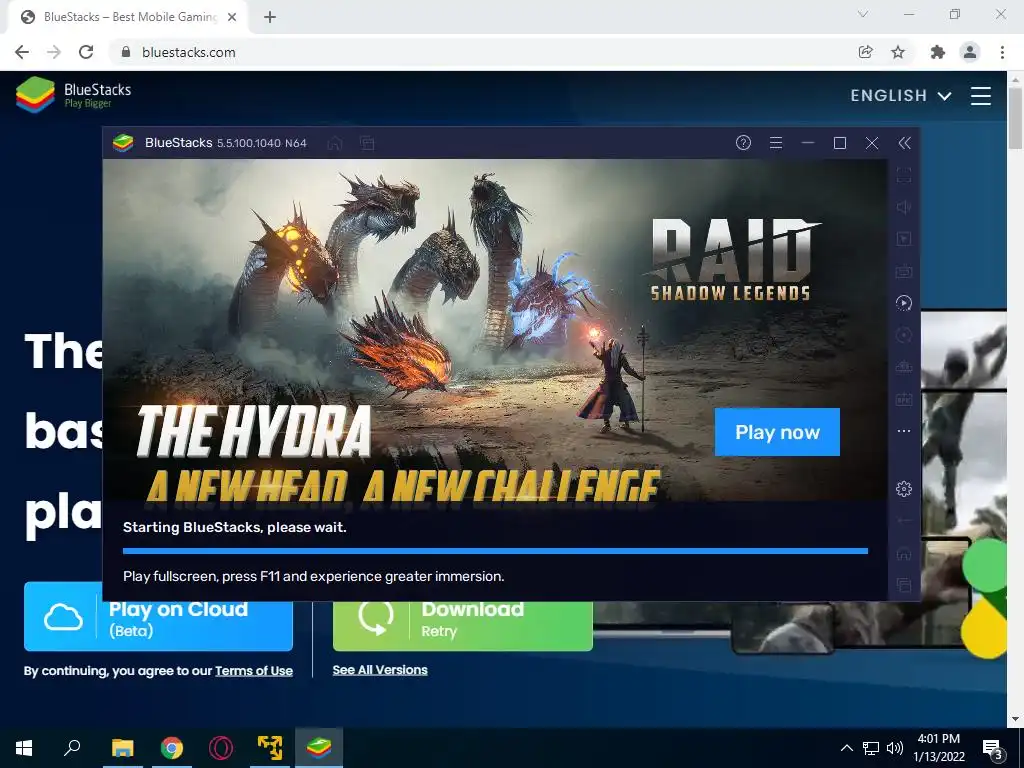This screenshot has height=768, width=1024.
Task: Click the Chrome forward arrow
Action: (54, 52)
